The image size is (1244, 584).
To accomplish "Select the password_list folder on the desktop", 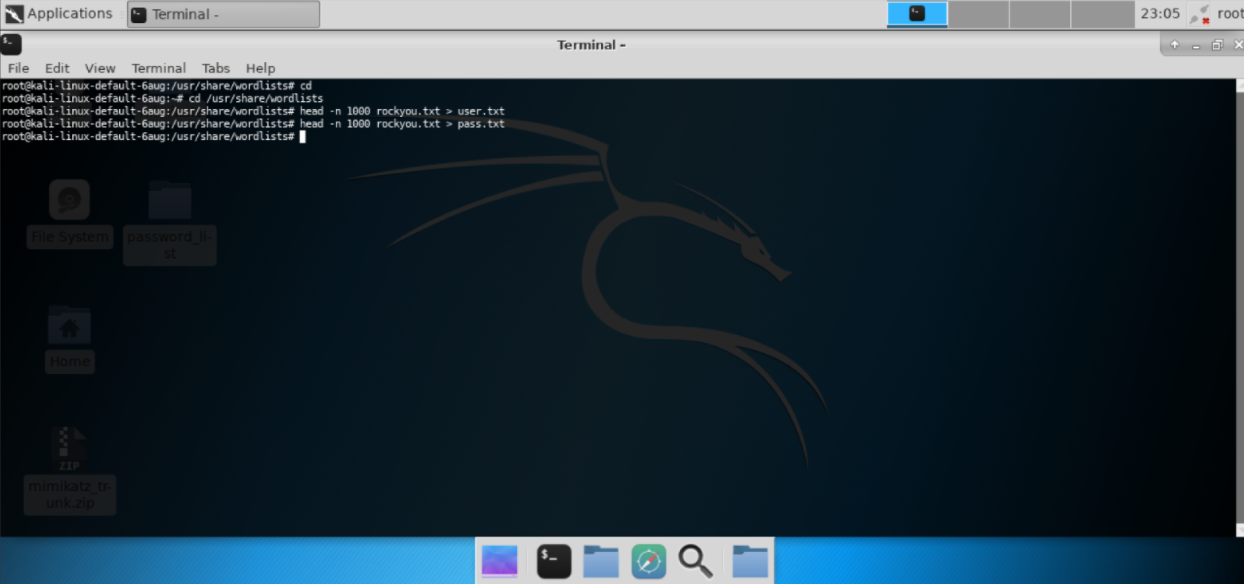I will (169, 199).
